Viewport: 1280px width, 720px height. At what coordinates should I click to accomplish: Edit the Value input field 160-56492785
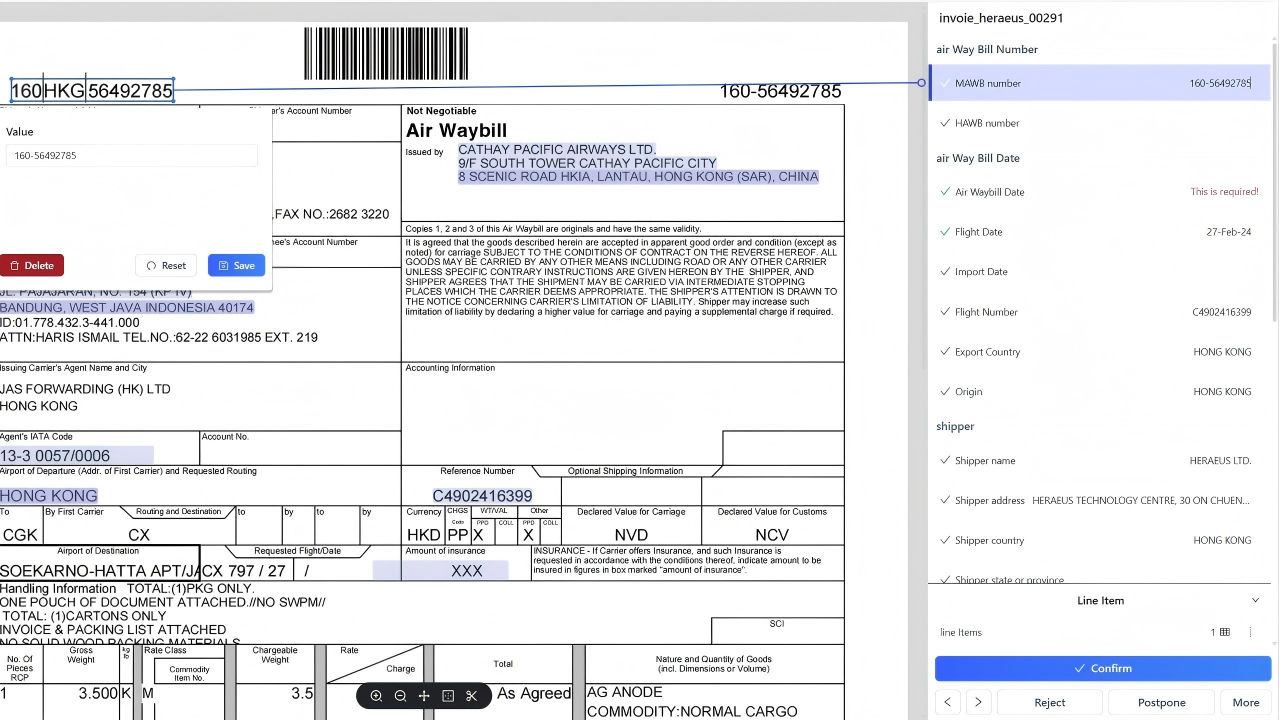[x=131, y=155]
